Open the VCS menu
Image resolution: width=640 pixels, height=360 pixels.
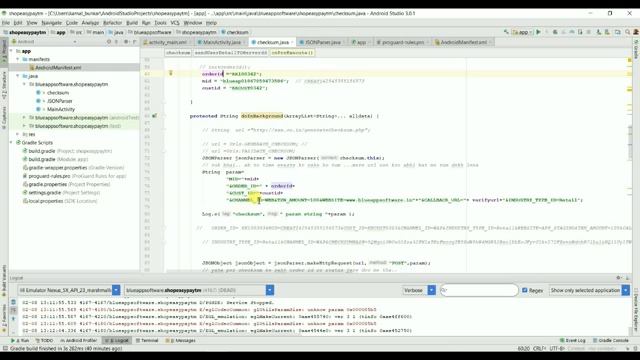click(175, 23)
